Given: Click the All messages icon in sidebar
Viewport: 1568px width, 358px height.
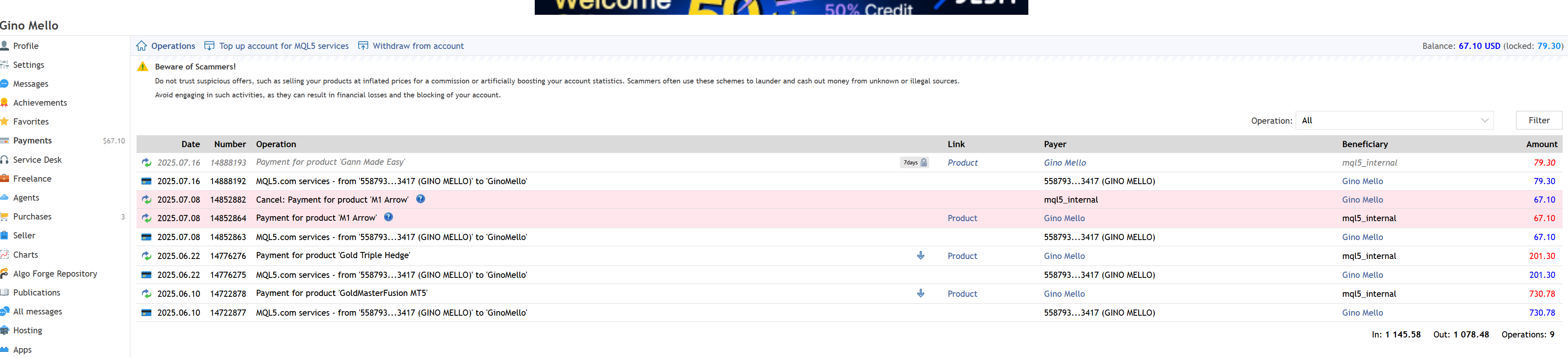Looking at the screenshot, I should point(4,311).
